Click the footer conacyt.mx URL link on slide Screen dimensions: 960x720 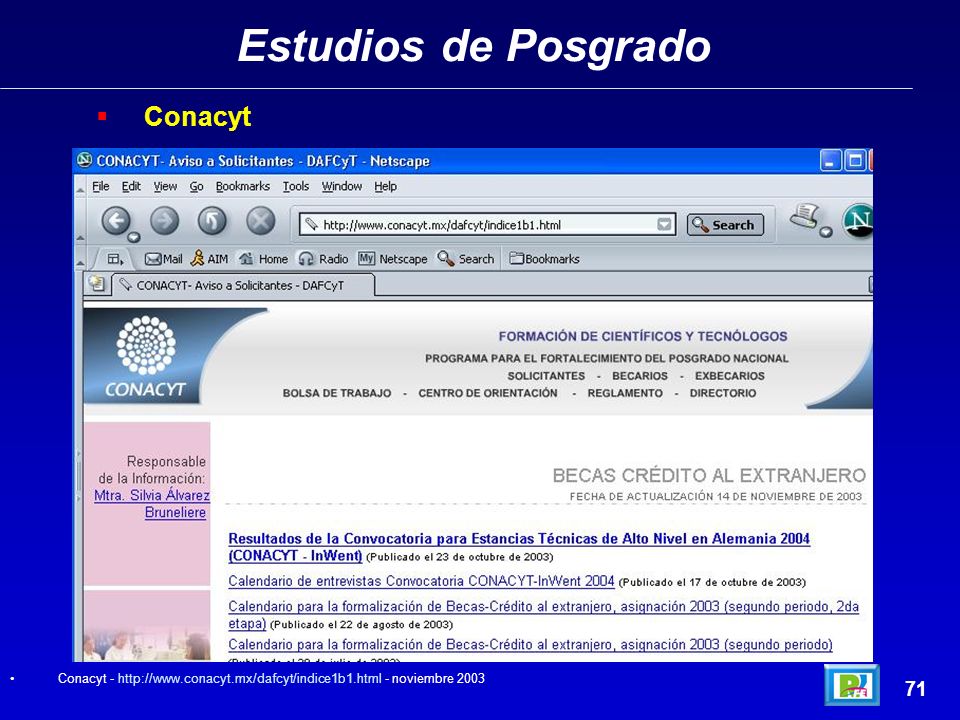point(249,678)
